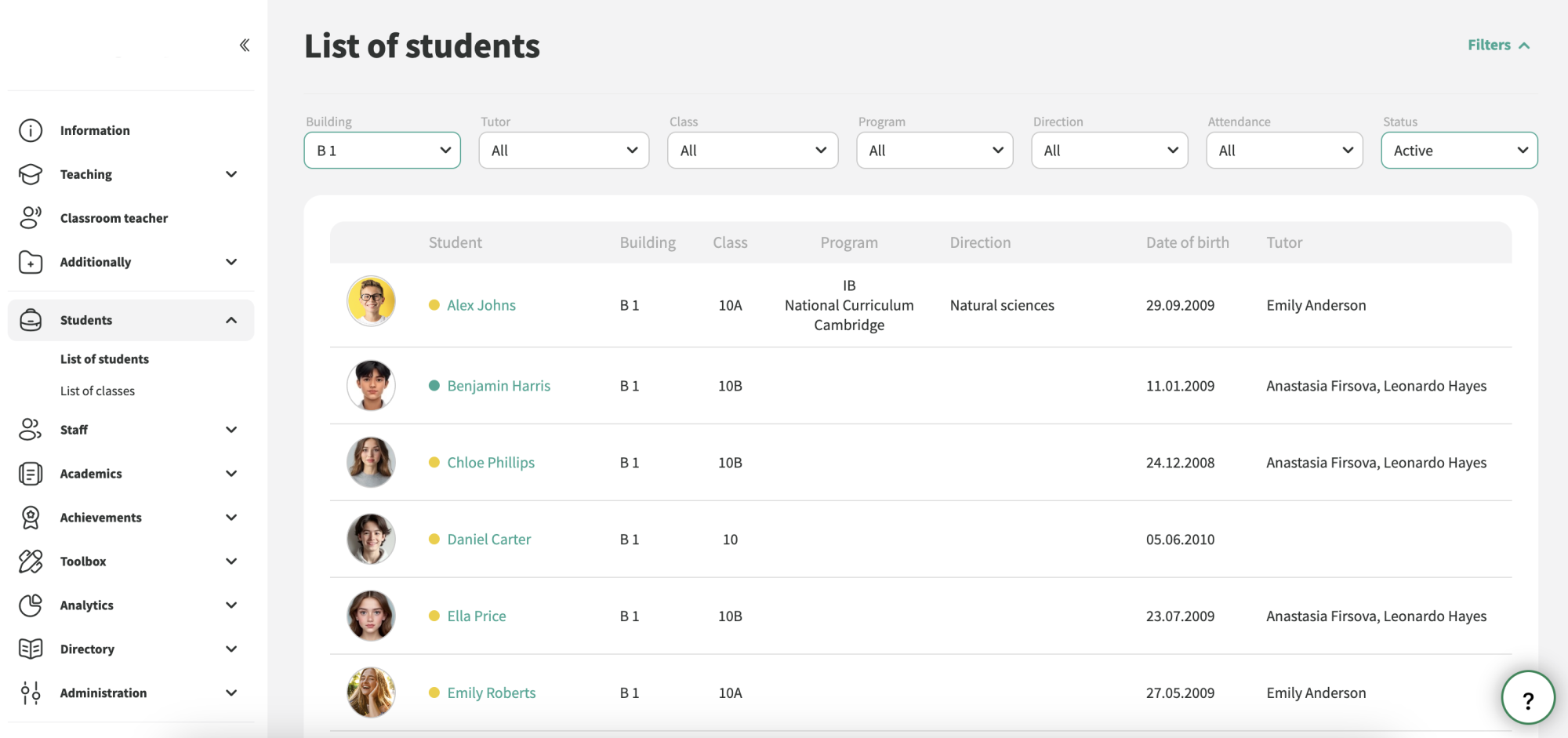Expand the Teaching menu chevron

click(231, 174)
